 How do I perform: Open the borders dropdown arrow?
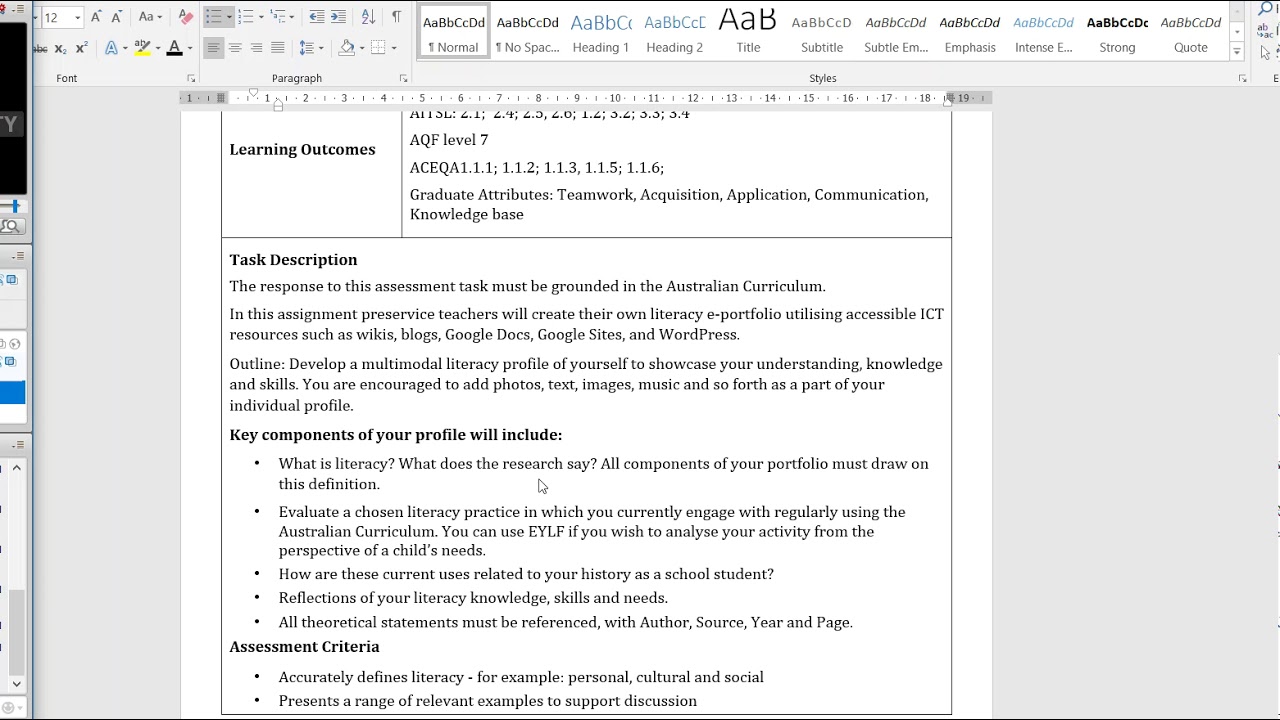click(x=393, y=48)
